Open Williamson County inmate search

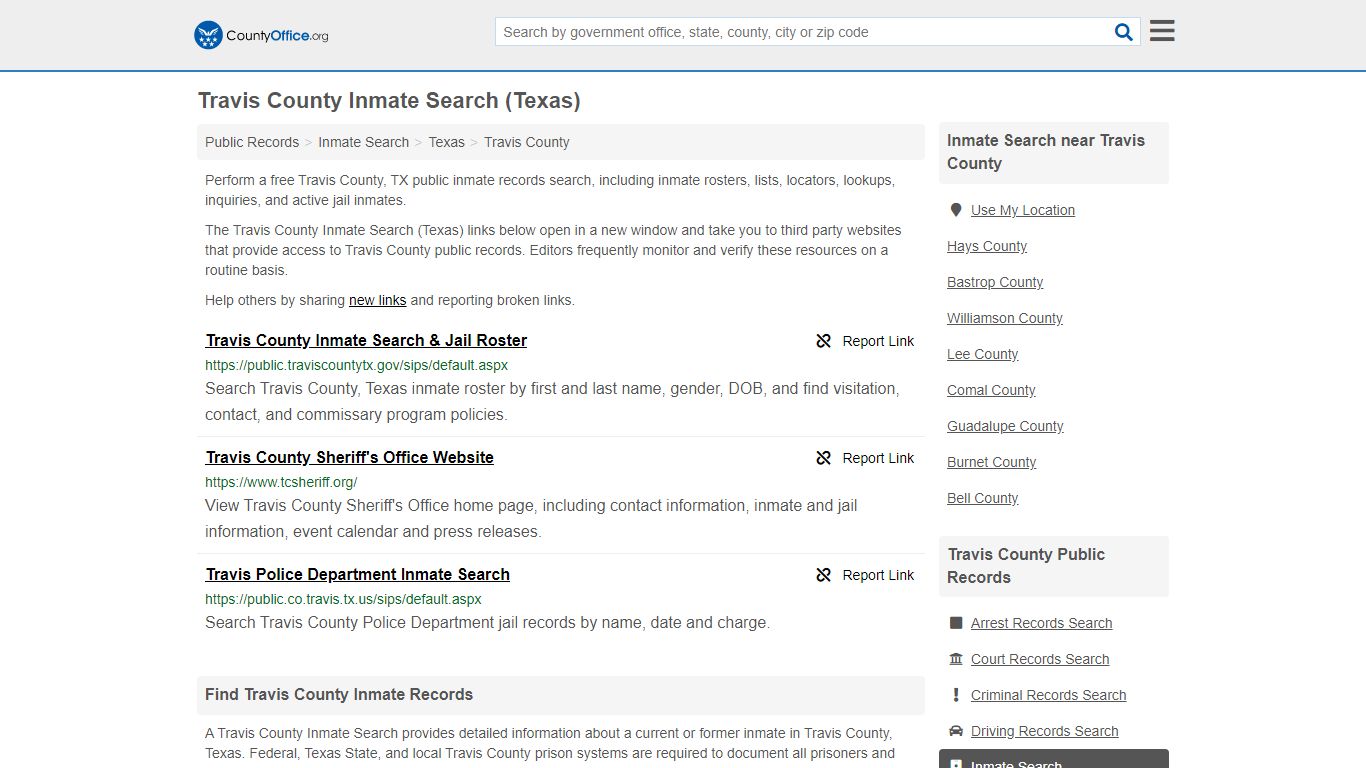[x=1005, y=318]
